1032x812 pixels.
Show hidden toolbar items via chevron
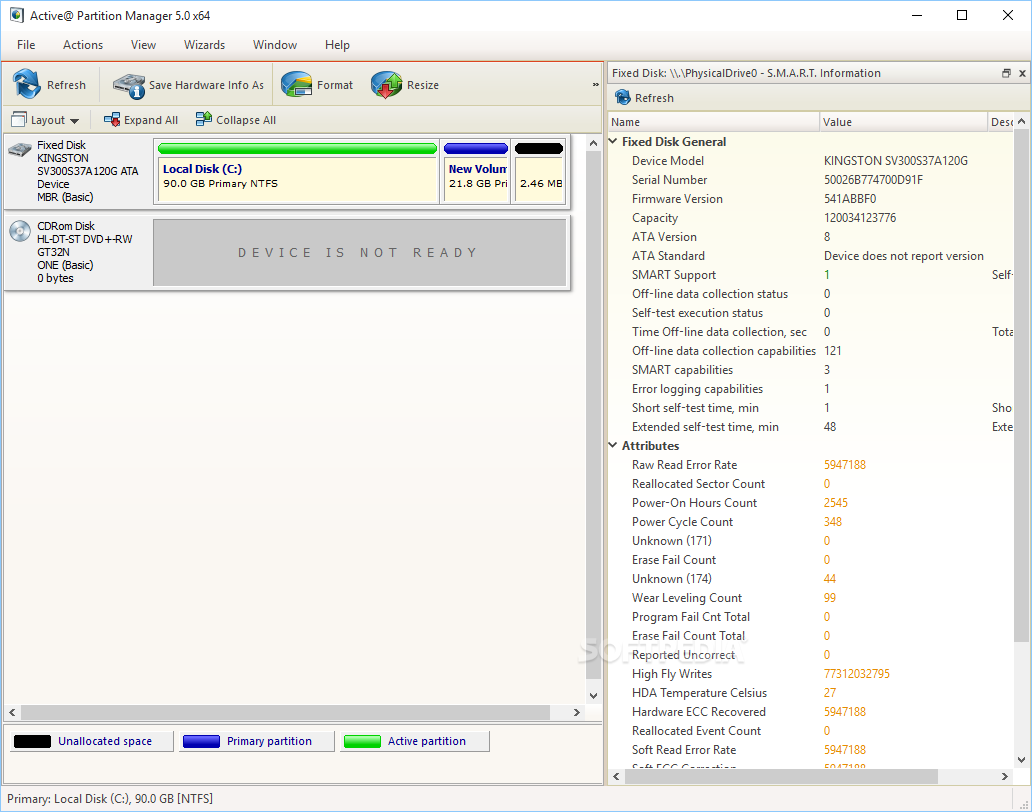point(595,85)
